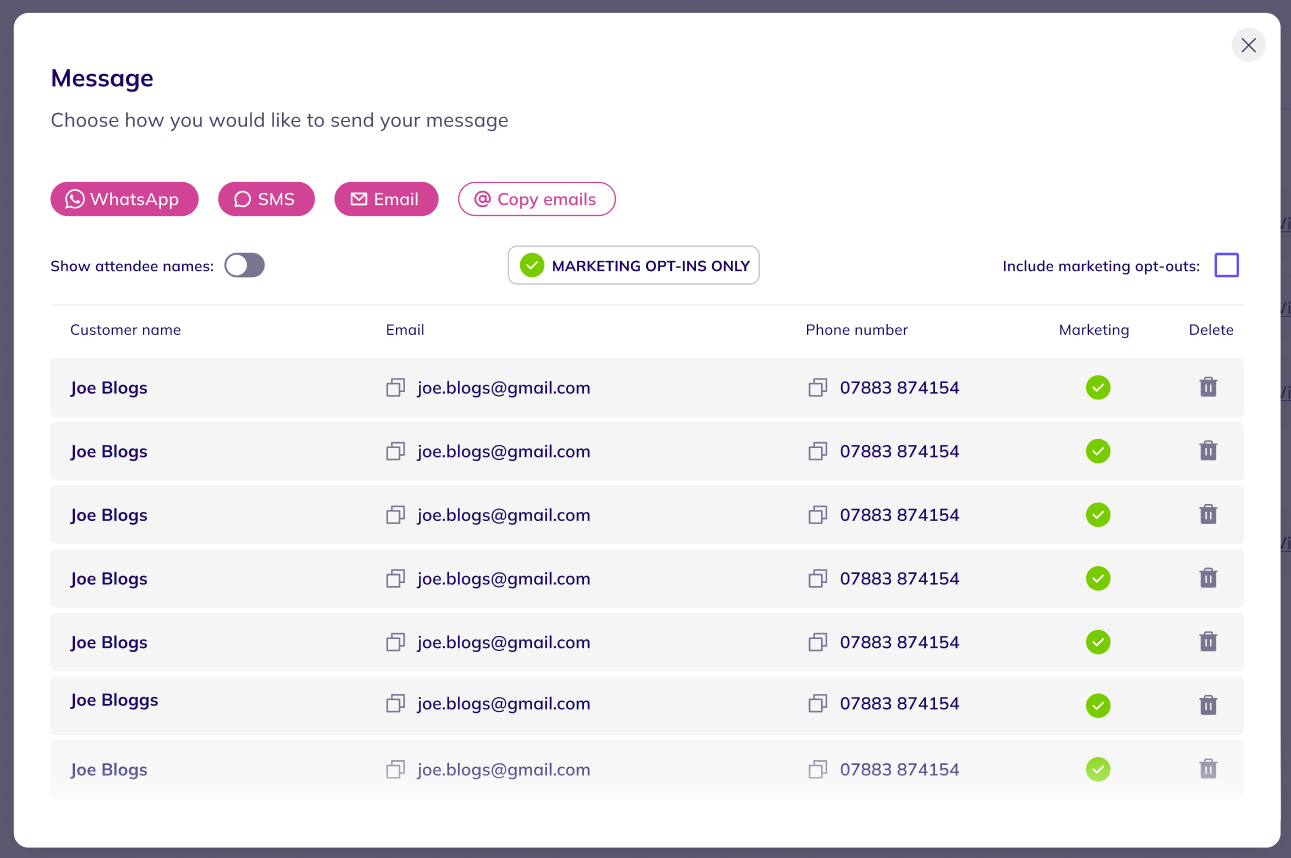1291x858 pixels.
Task: Click the trash icon in the first row
Action: pos(1208,387)
